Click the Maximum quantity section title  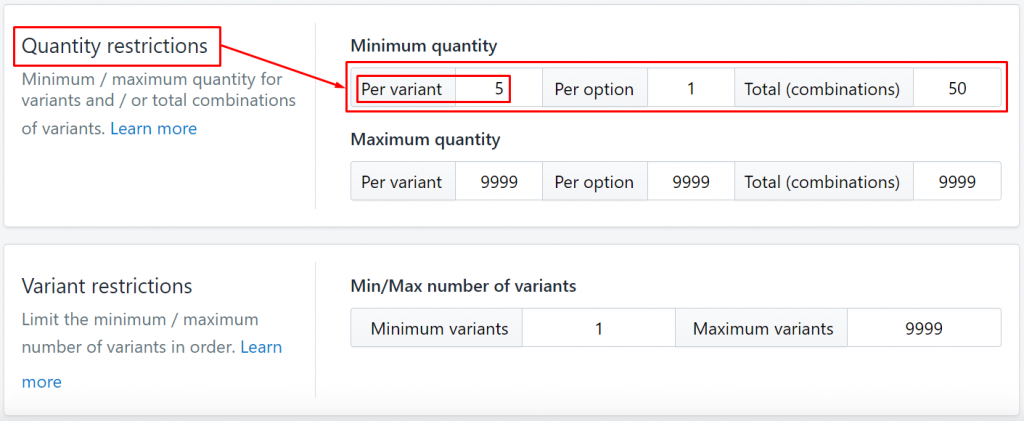tap(425, 139)
